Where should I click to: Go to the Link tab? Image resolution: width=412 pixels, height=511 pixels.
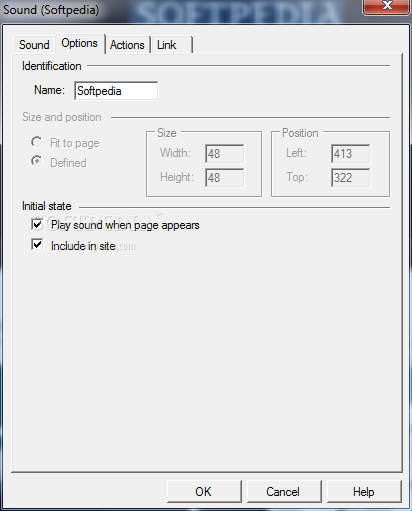coord(172,45)
